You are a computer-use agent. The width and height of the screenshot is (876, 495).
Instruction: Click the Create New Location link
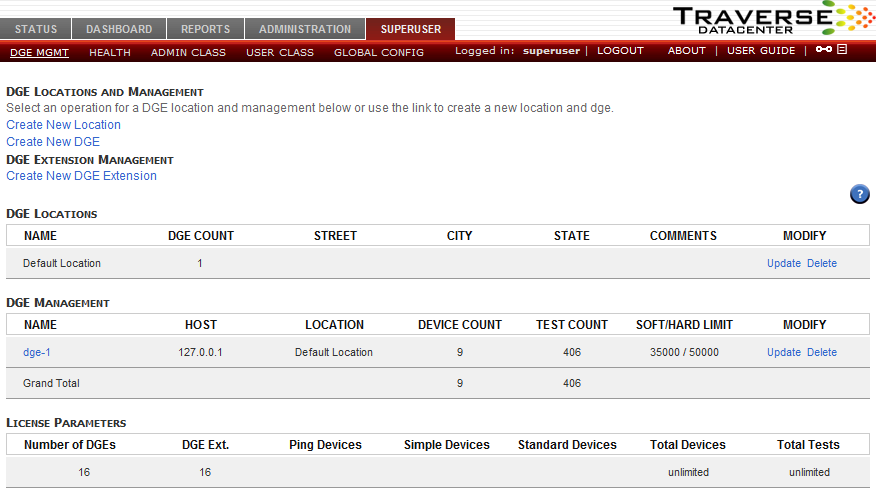63,125
